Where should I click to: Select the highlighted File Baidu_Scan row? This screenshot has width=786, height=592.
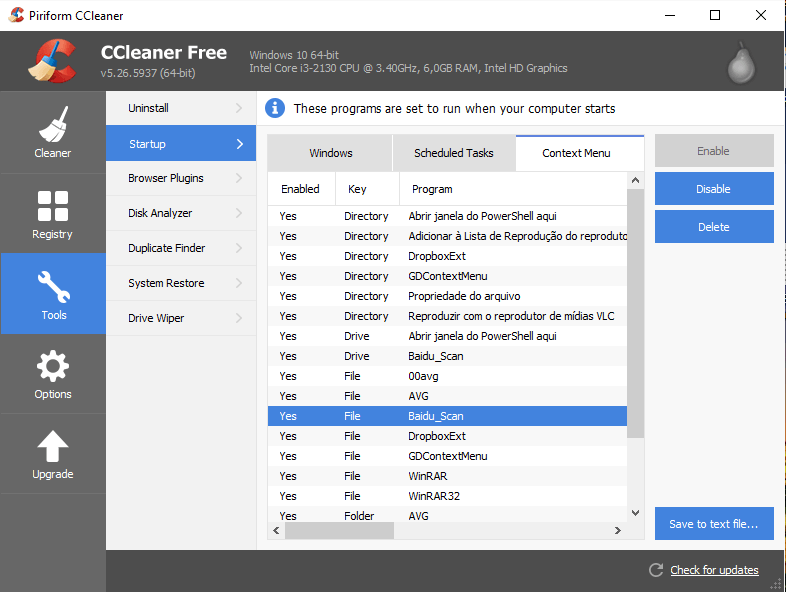pyautogui.click(x=447, y=416)
